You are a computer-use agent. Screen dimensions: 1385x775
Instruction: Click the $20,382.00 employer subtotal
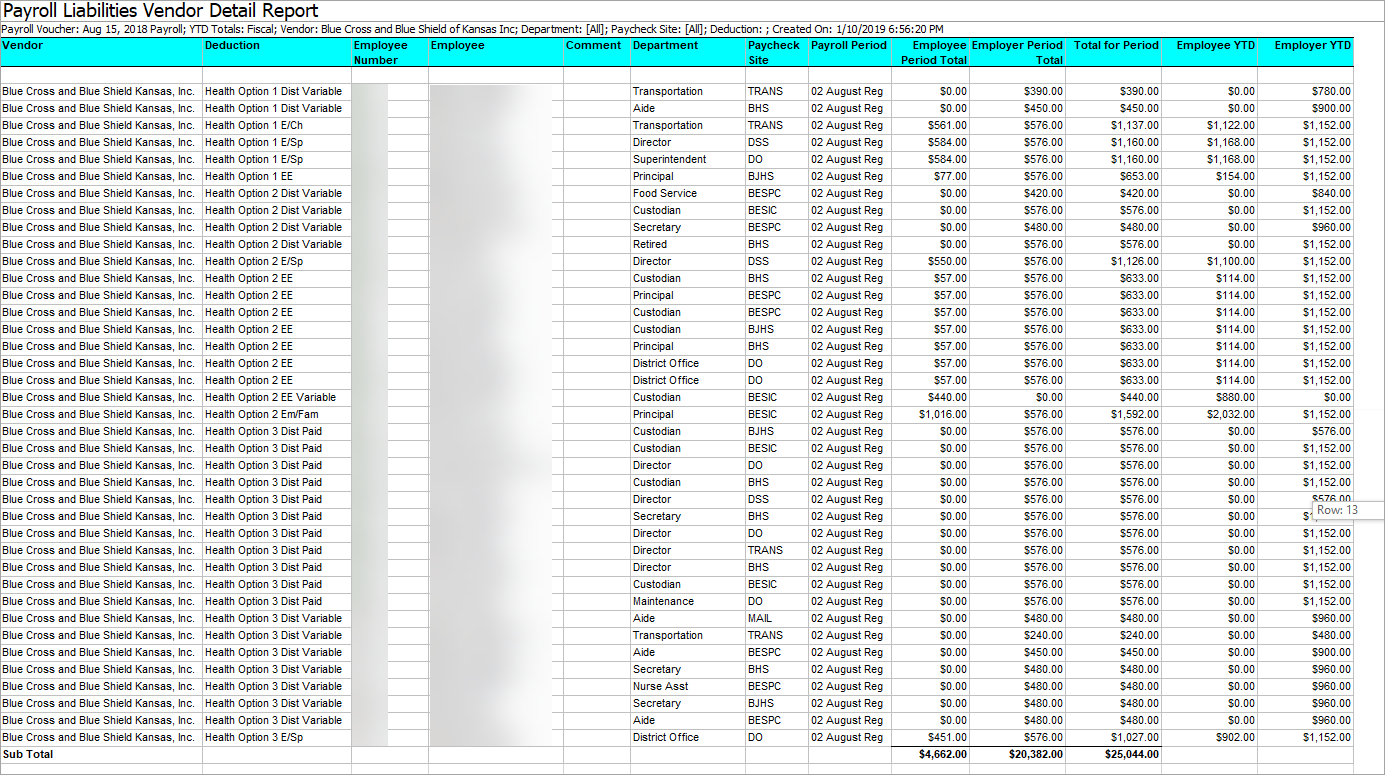tap(1036, 755)
